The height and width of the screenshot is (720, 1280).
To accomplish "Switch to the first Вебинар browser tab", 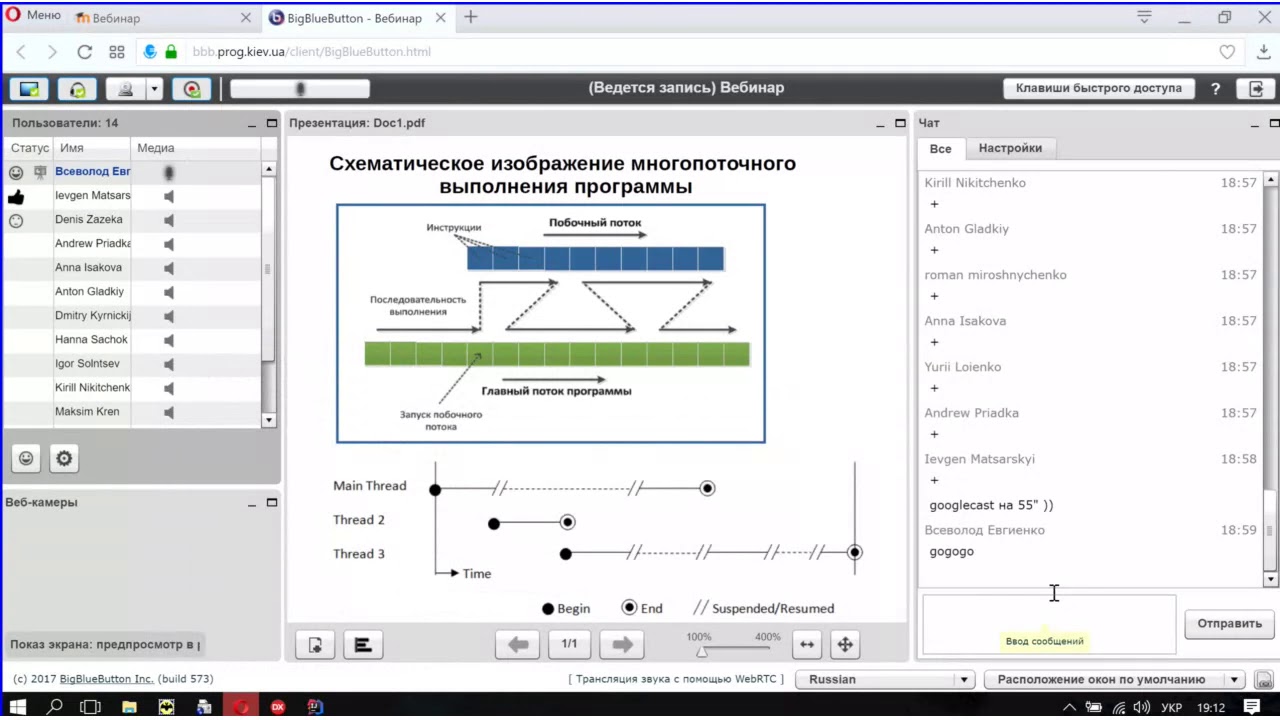I will tap(160, 18).
